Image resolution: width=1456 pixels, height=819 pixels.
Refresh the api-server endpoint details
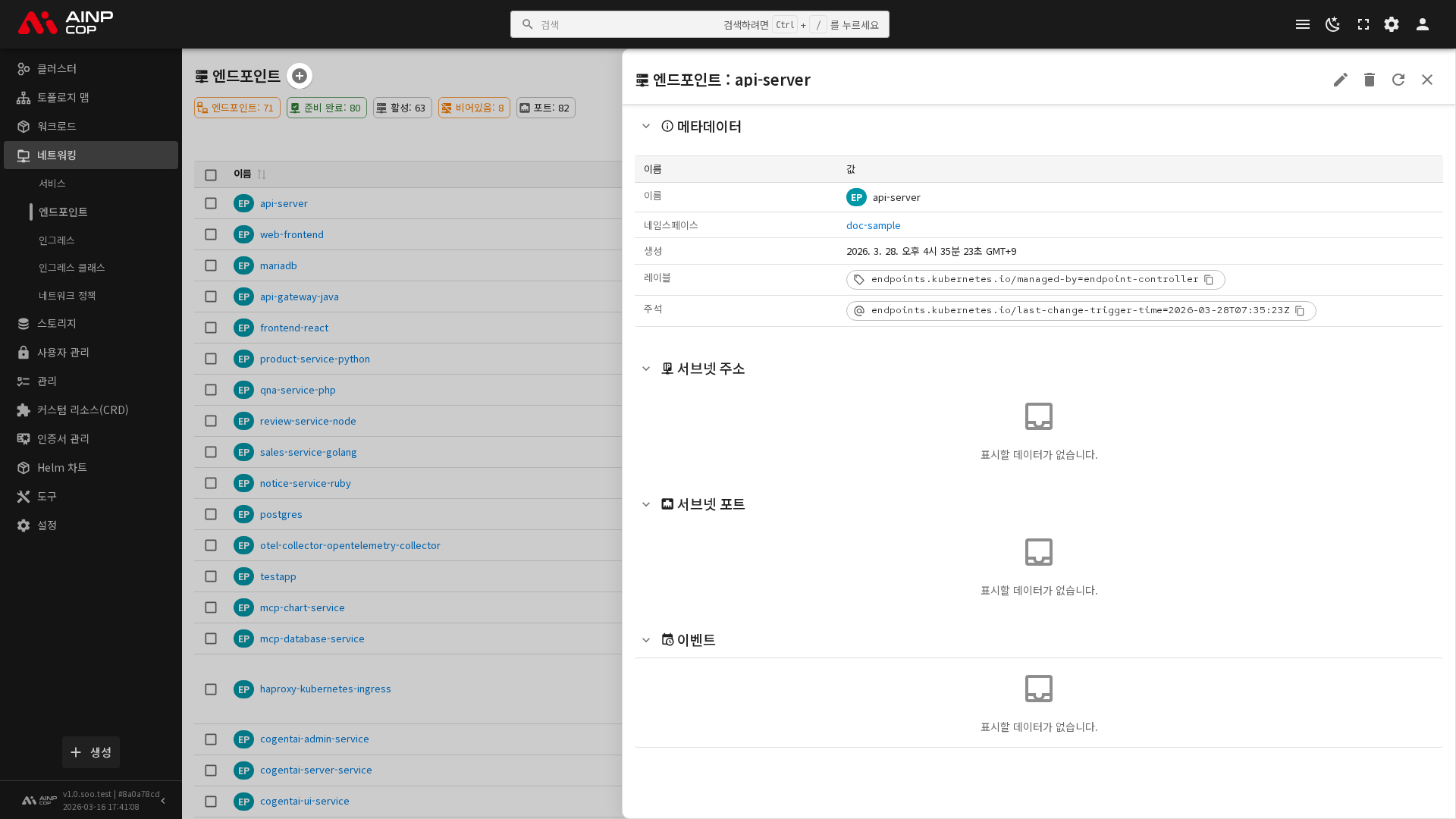click(1398, 80)
